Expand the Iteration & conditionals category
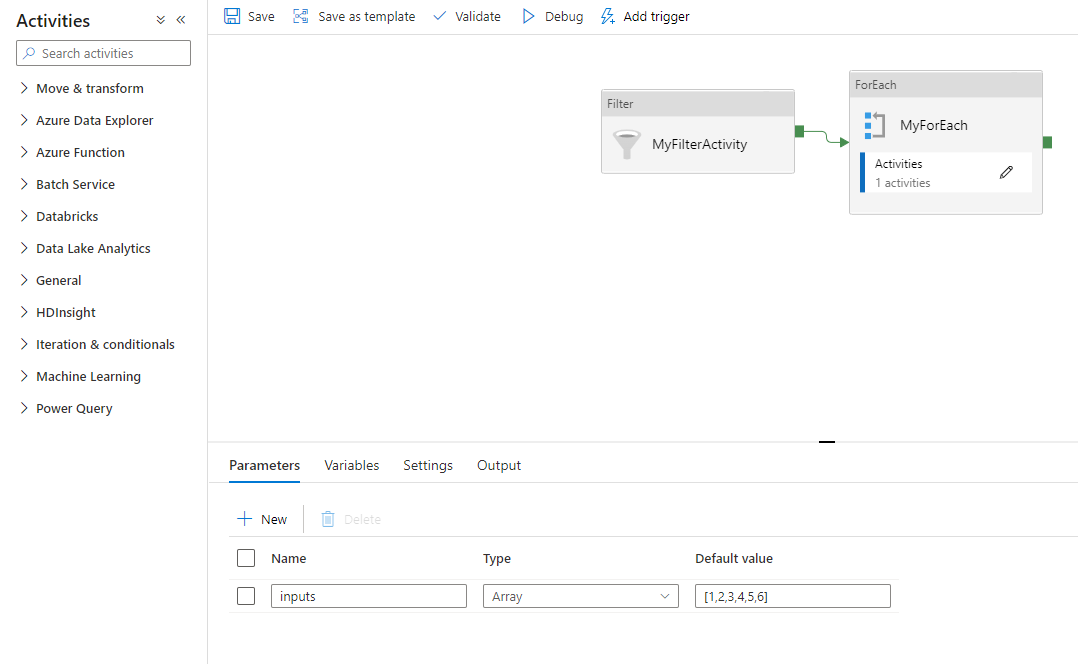 tap(24, 344)
